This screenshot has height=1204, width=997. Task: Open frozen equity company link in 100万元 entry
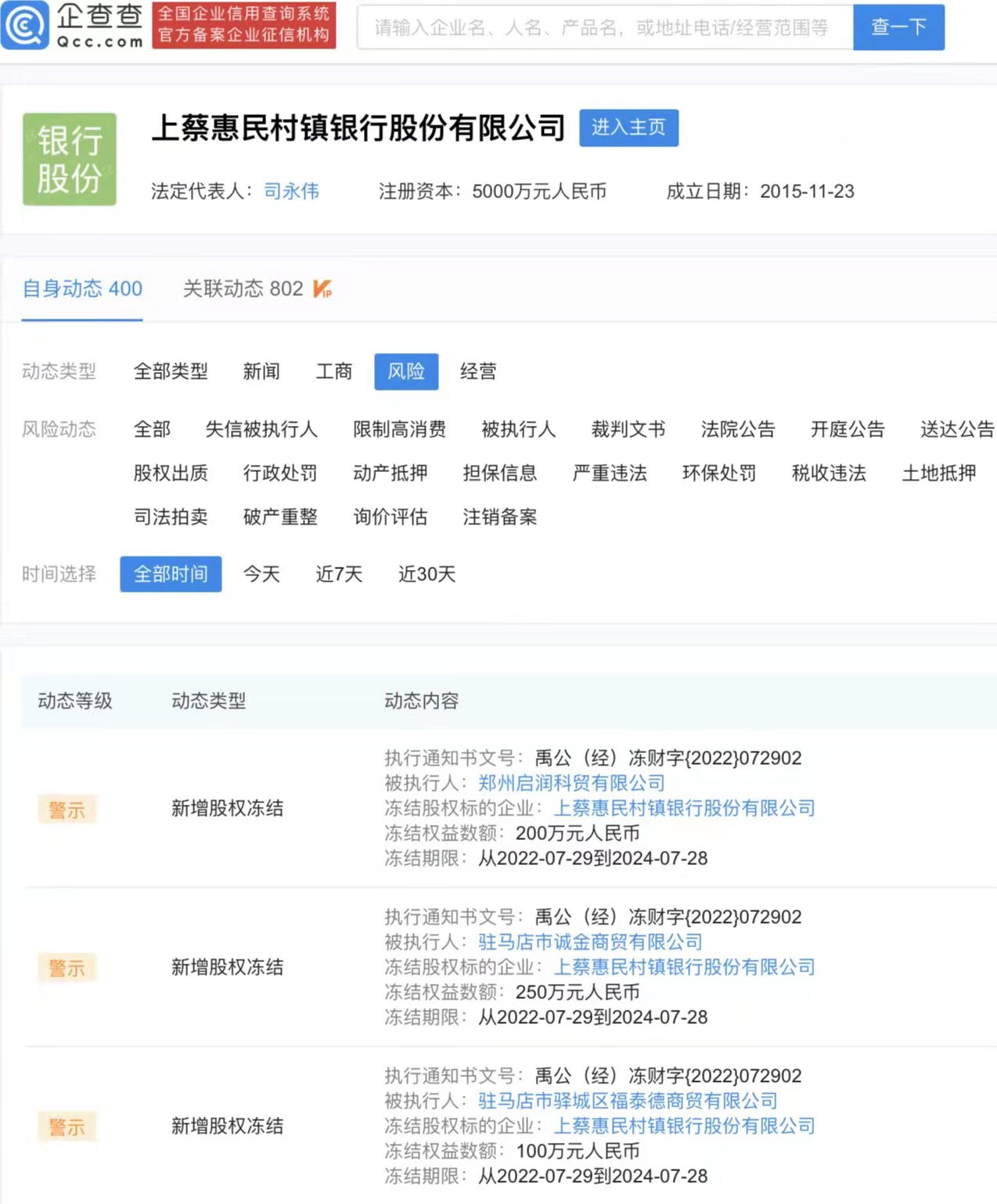tap(684, 1126)
